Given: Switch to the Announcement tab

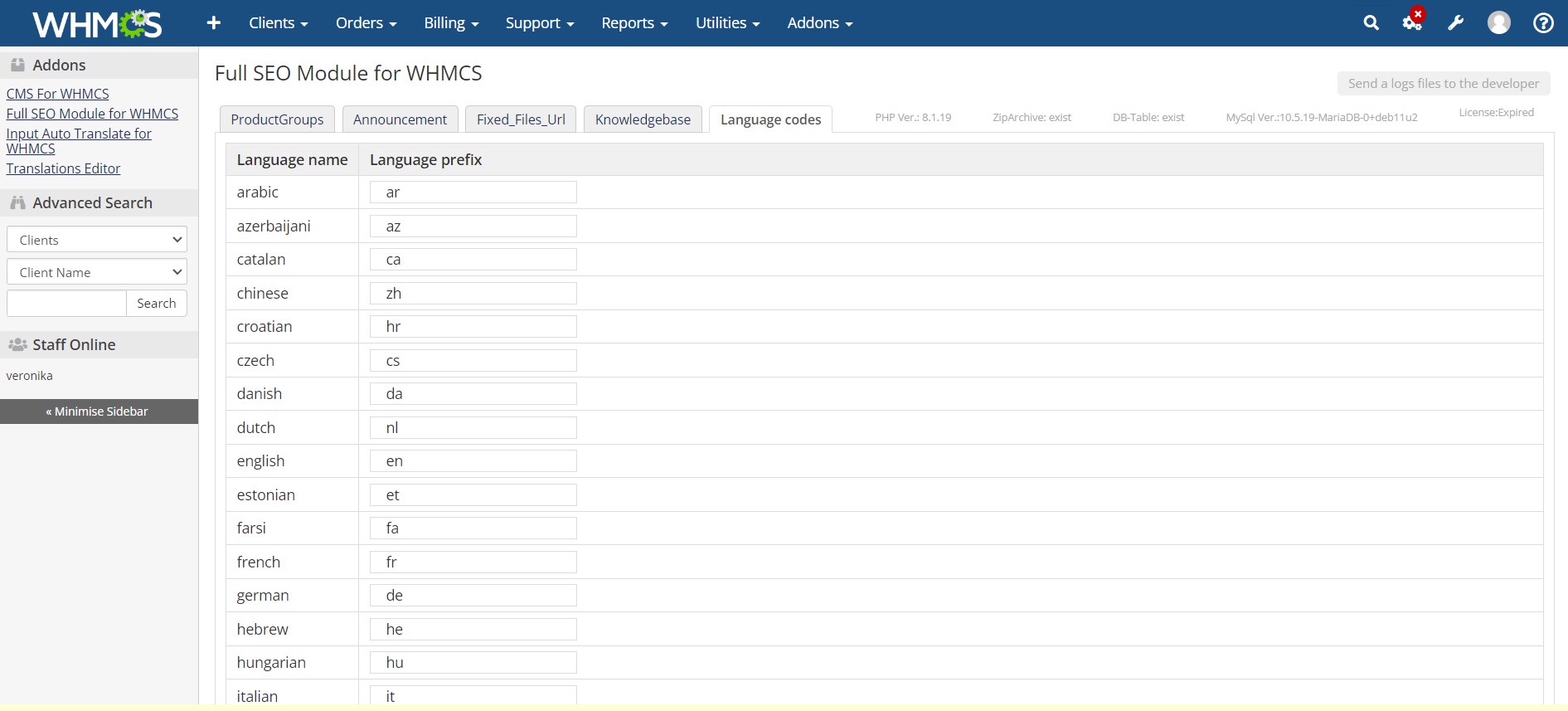Looking at the screenshot, I should coord(400,119).
